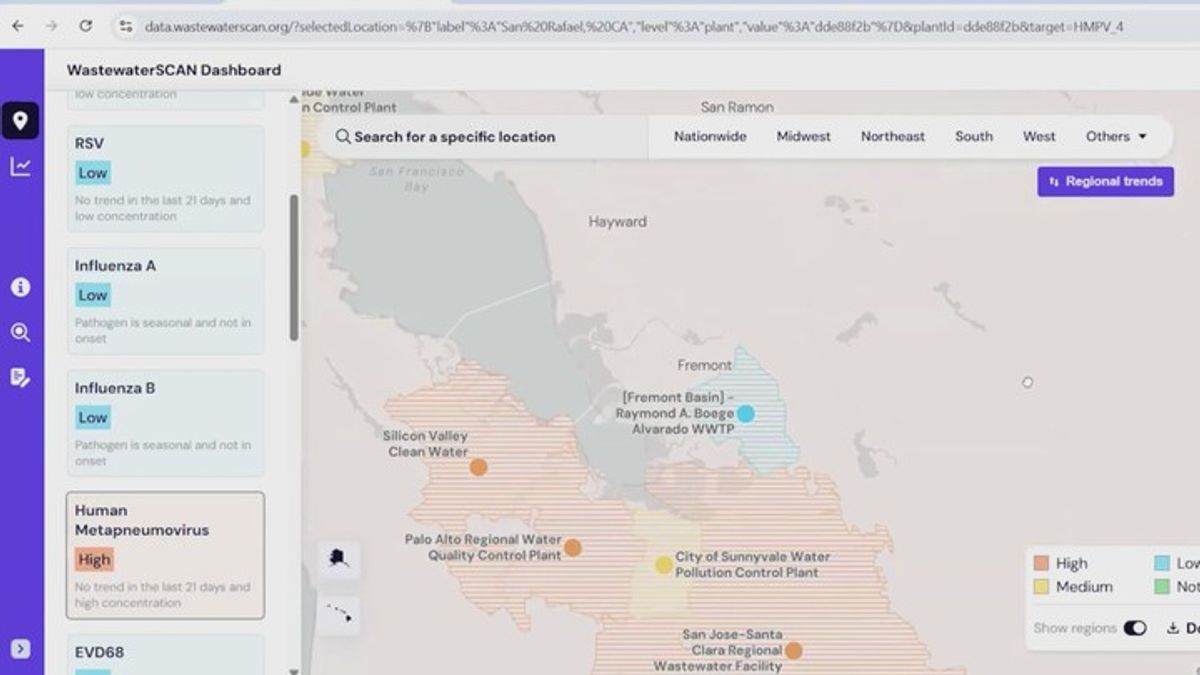
Task: Click the High legend color swatch
Action: point(1041,564)
